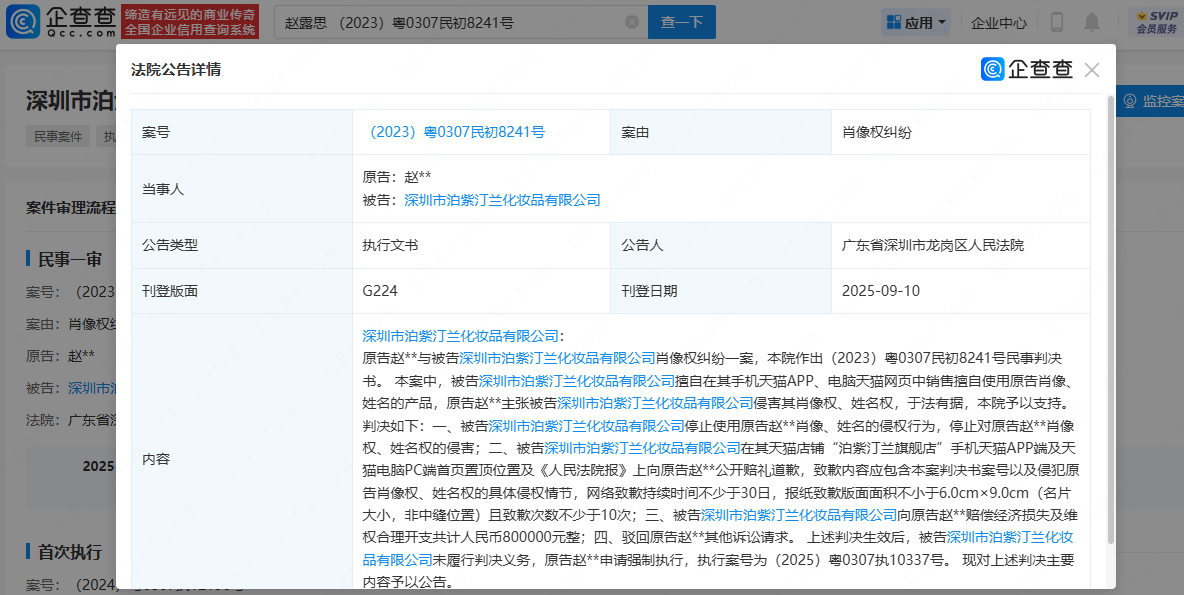Image resolution: width=1184 pixels, height=595 pixels.
Task: Open SVIP 会员服务 badge
Action: pyautogui.click(x=1157, y=23)
